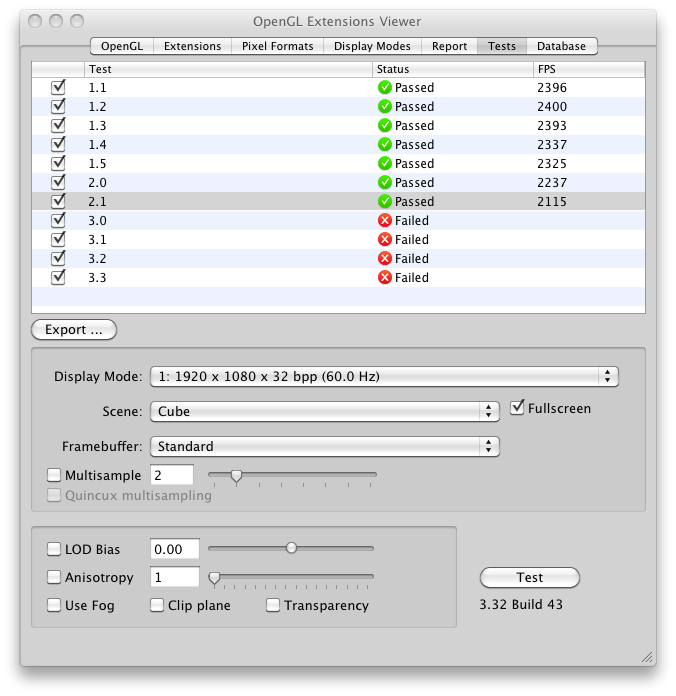
Task: Click the Multisample value field
Action: [172, 475]
